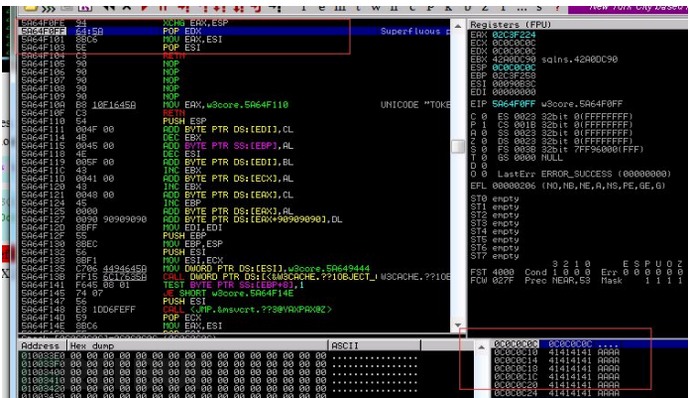The height and width of the screenshot is (398, 690).
Task: Select dump row at address 010033E0
Action: pyautogui.click(x=219, y=356)
